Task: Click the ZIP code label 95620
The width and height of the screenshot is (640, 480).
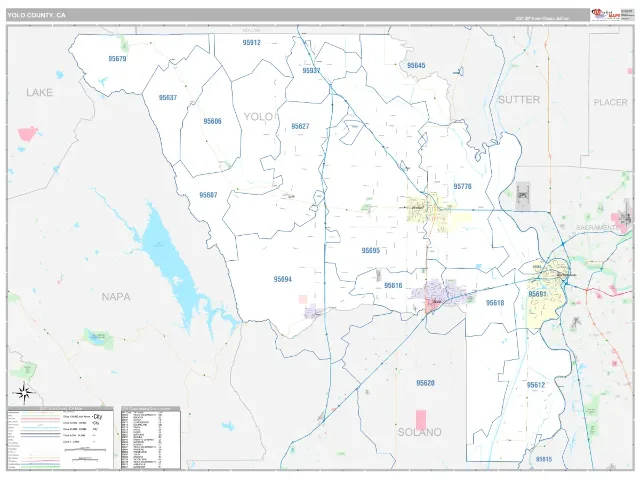Action: tap(425, 383)
